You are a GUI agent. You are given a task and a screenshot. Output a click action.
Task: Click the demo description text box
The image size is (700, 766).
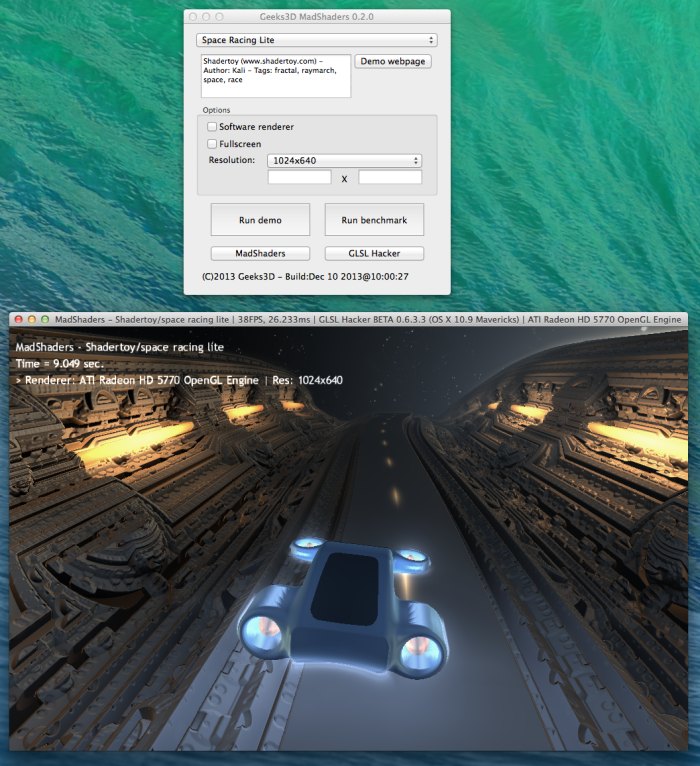(x=276, y=76)
